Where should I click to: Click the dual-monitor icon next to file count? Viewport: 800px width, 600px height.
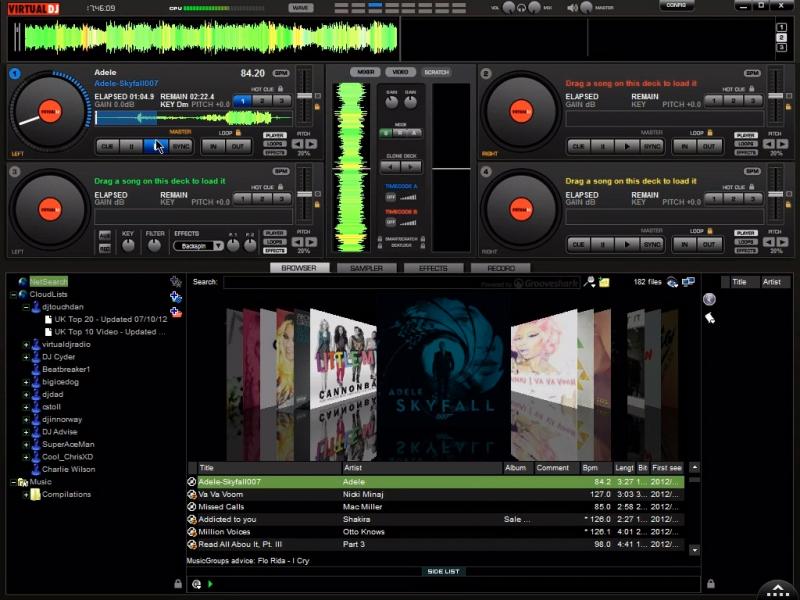click(x=688, y=282)
